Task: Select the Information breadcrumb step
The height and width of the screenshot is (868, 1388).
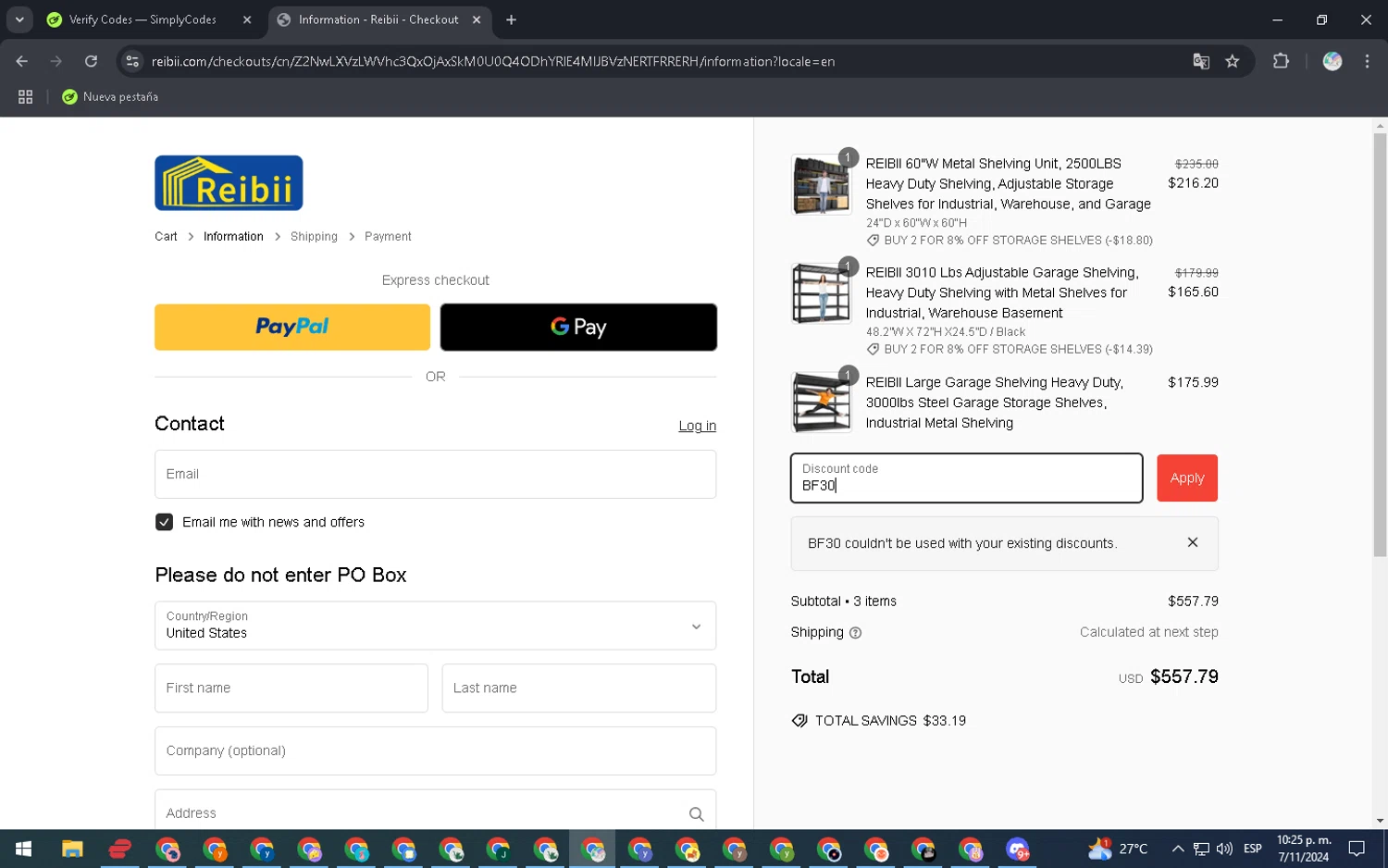Action: [x=233, y=237]
